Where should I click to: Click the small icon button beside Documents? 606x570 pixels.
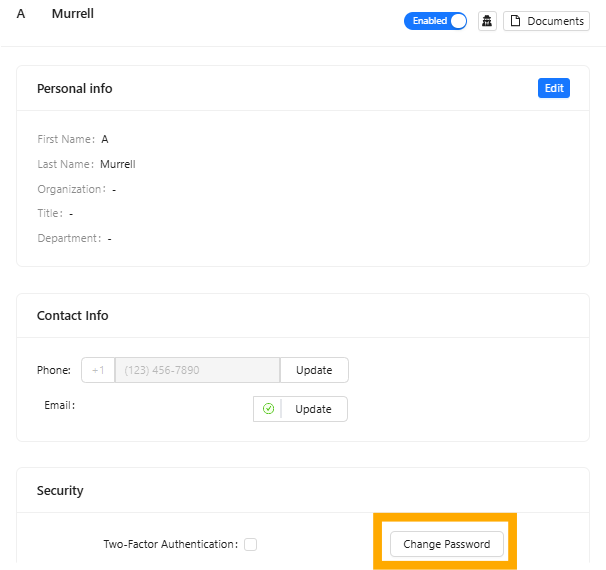point(487,21)
